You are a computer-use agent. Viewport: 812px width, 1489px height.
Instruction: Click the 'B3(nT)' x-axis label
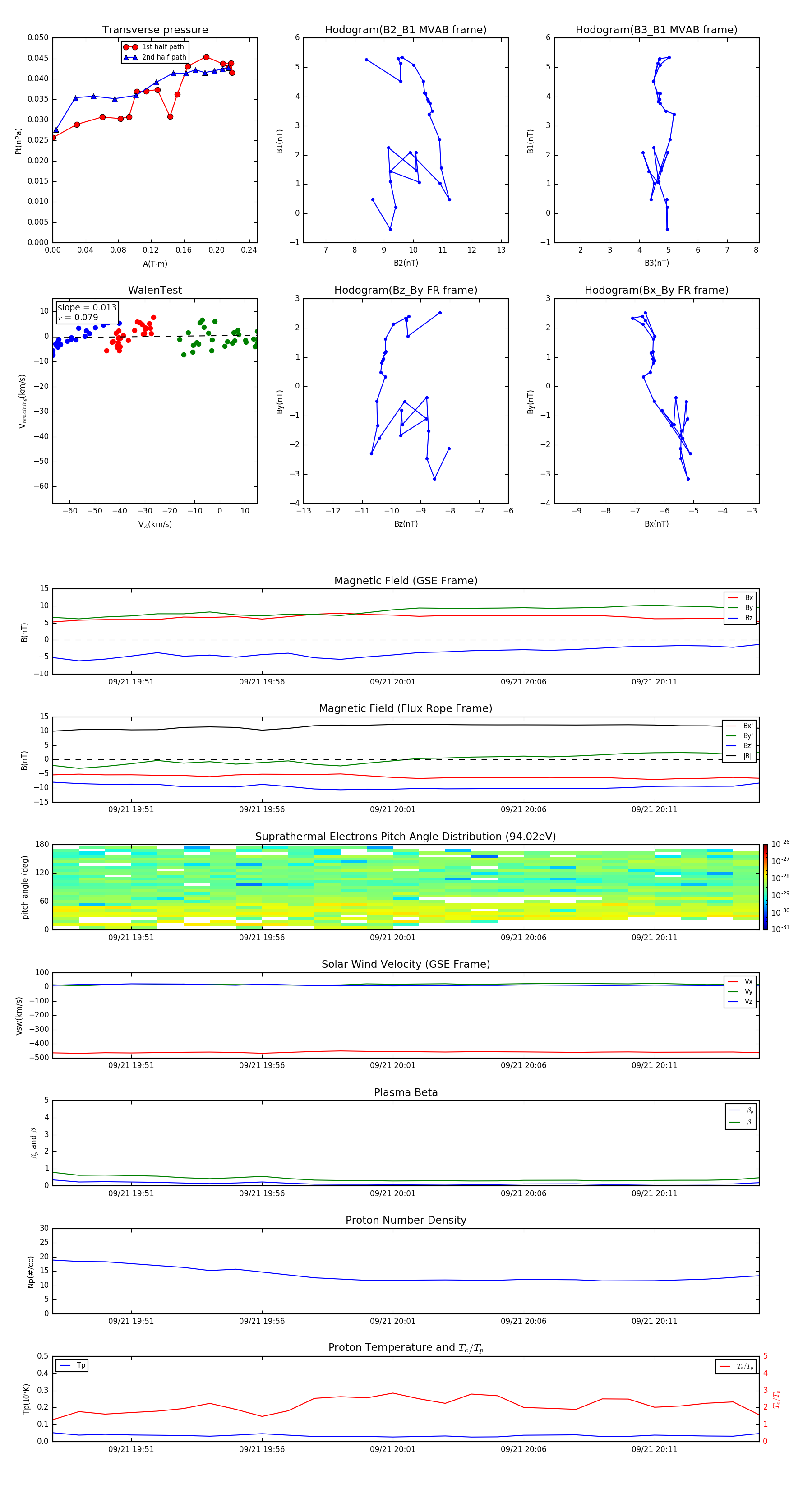pos(656,263)
